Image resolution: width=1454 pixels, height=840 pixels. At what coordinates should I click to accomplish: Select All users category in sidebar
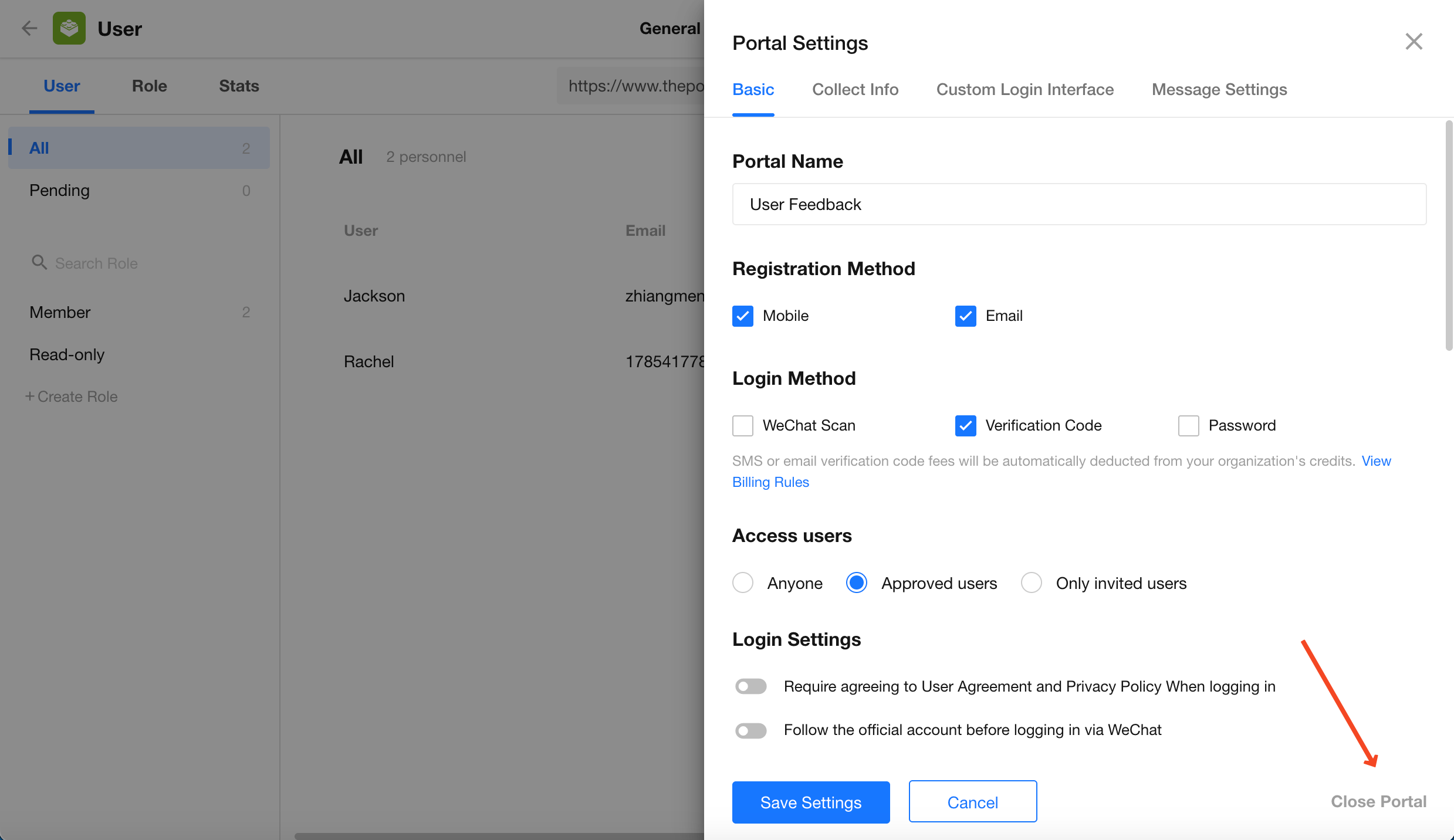tap(139, 148)
